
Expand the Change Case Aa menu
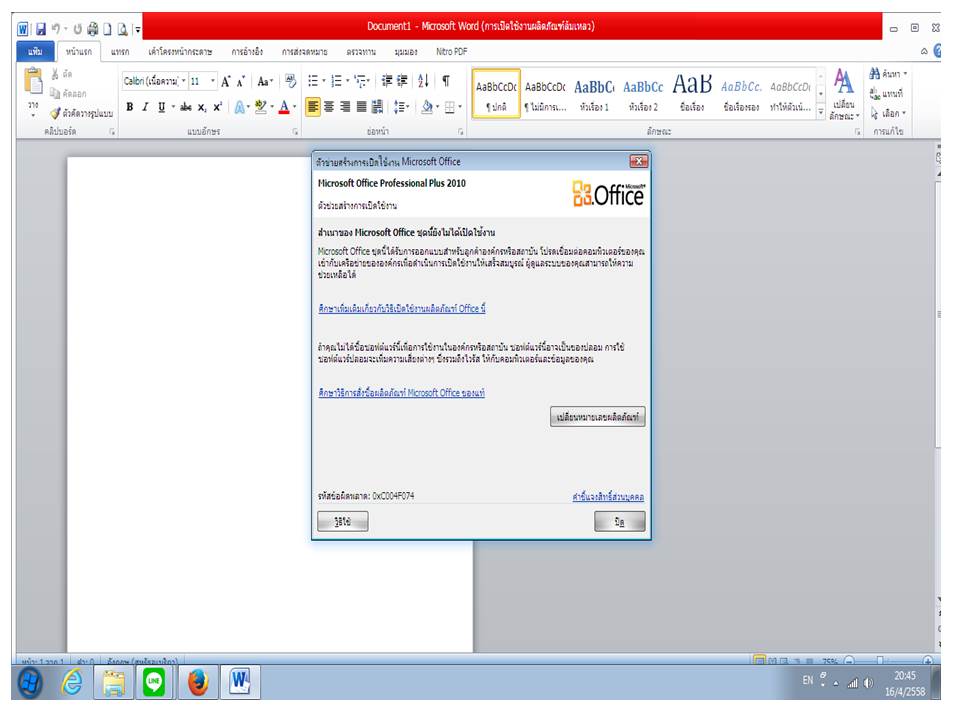pyautogui.click(x=264, y=81)
